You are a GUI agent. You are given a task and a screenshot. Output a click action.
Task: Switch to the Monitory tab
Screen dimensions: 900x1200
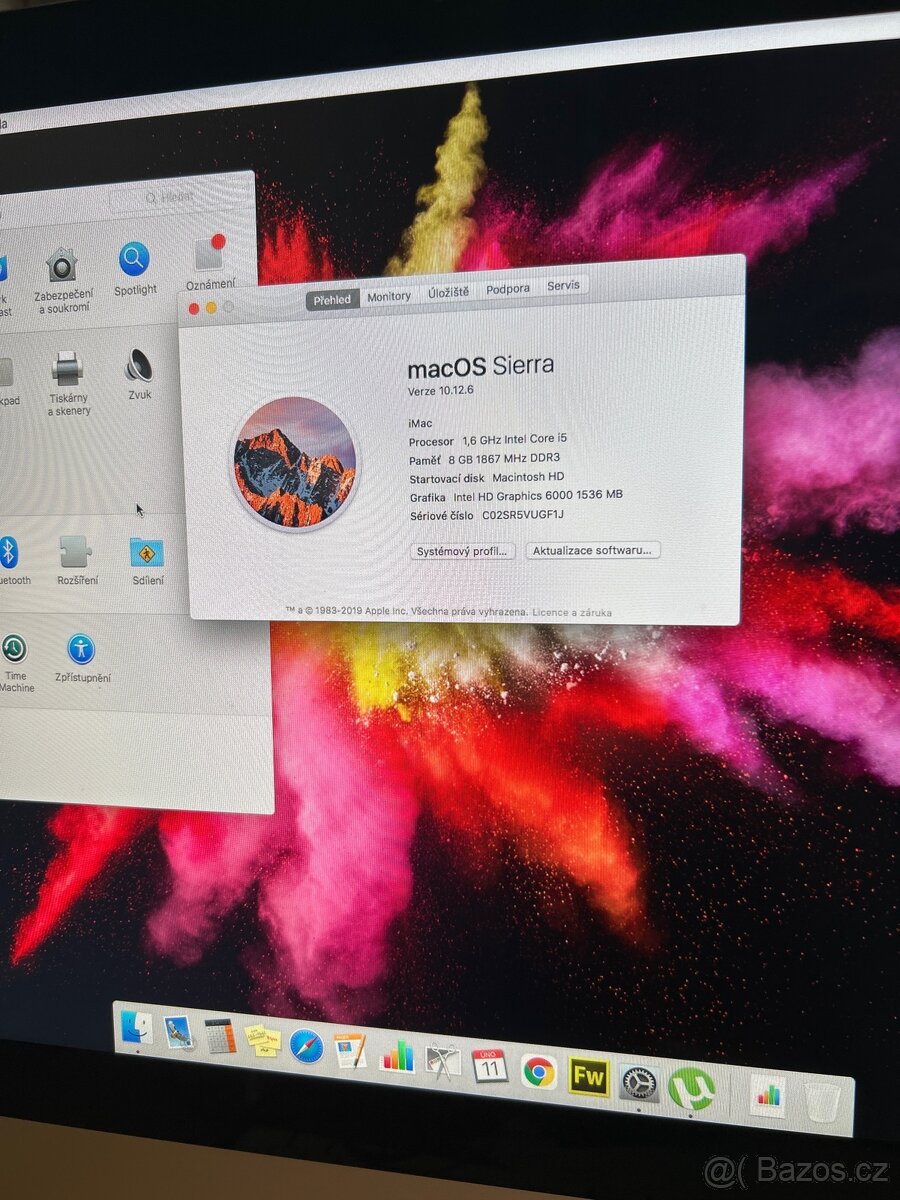(x=388, y=295)
